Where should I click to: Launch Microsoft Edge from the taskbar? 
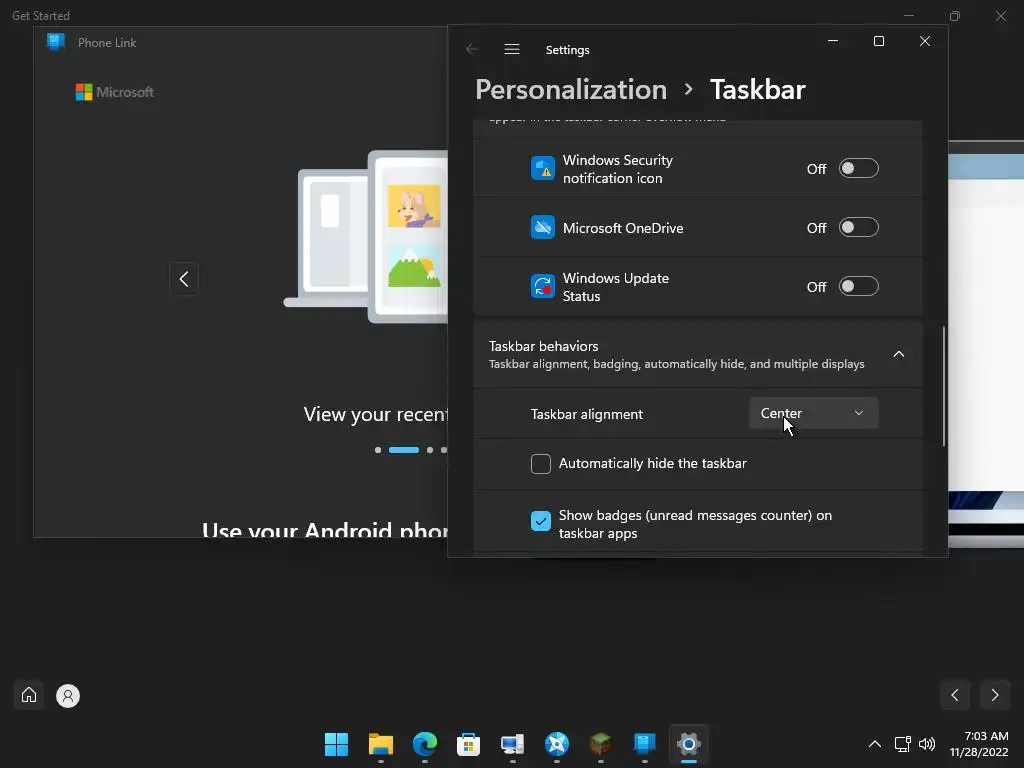pos(424,744)
